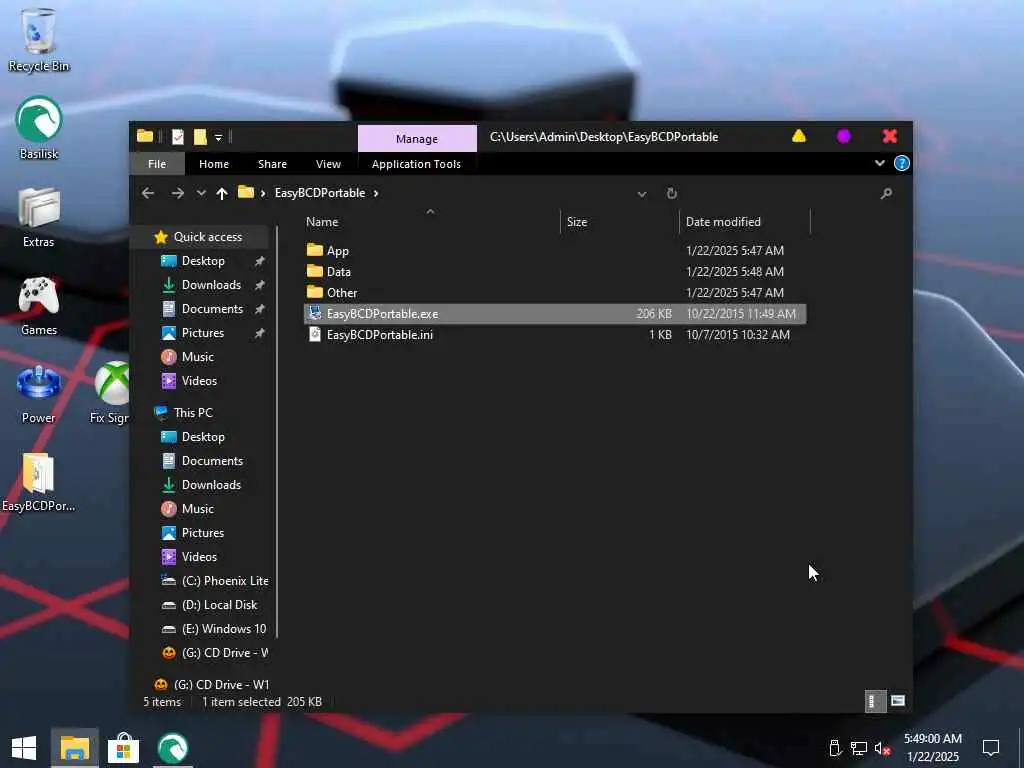This screenshot has height=768, width=1024.
Task: Open the File menu
Action: (157, 164)
